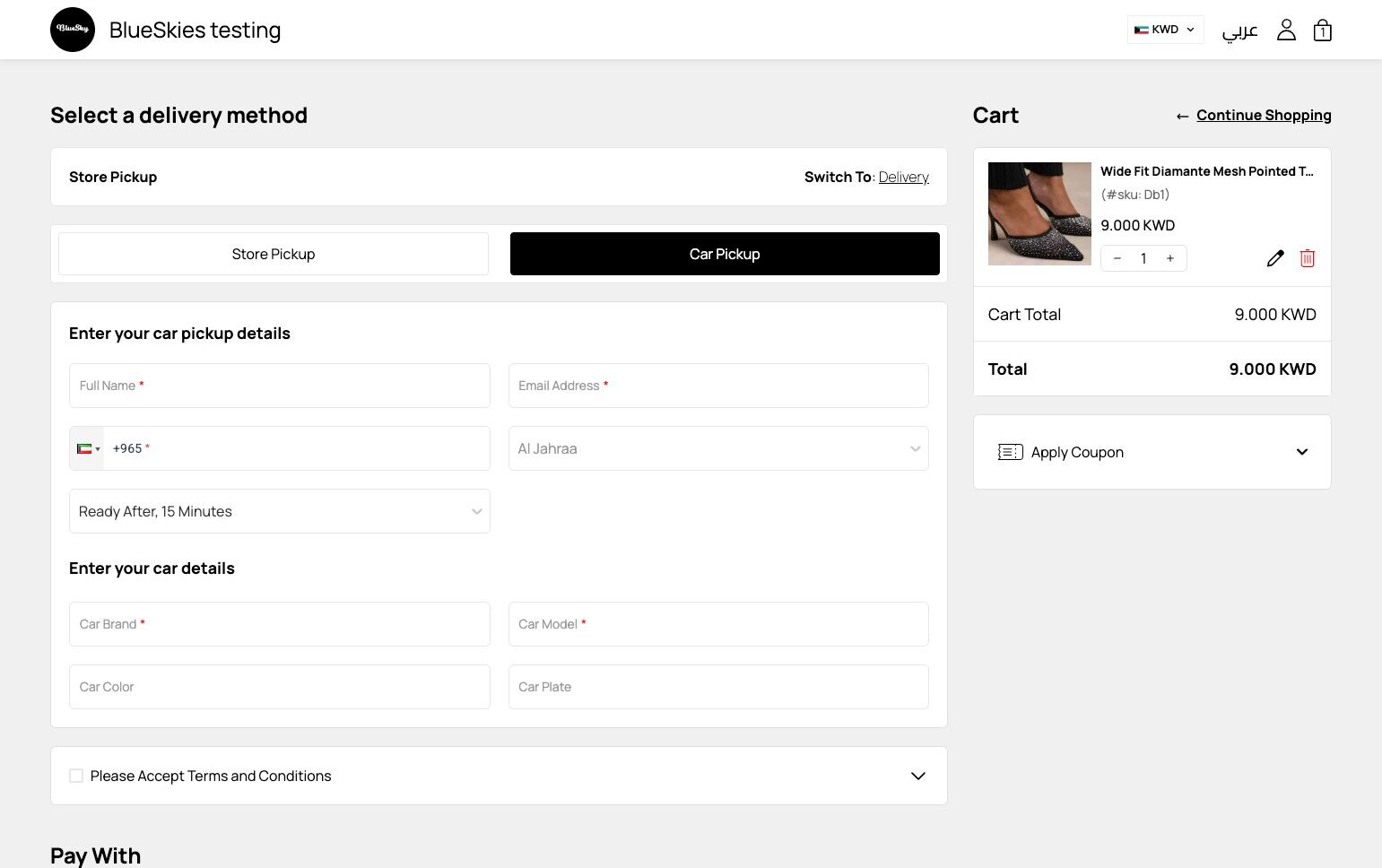
Task: Click the BlueSkies store logo
Action: (73, 30)
